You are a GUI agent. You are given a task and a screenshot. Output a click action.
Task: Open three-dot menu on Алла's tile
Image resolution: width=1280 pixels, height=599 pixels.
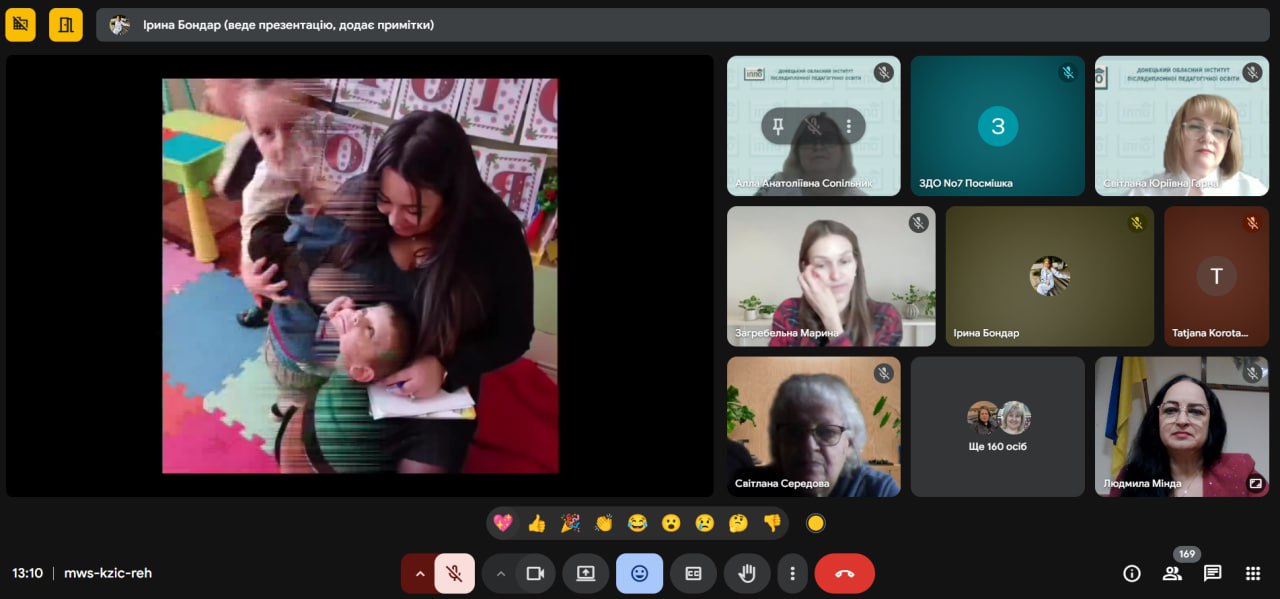pyautogui.click(x=849, y=126)
